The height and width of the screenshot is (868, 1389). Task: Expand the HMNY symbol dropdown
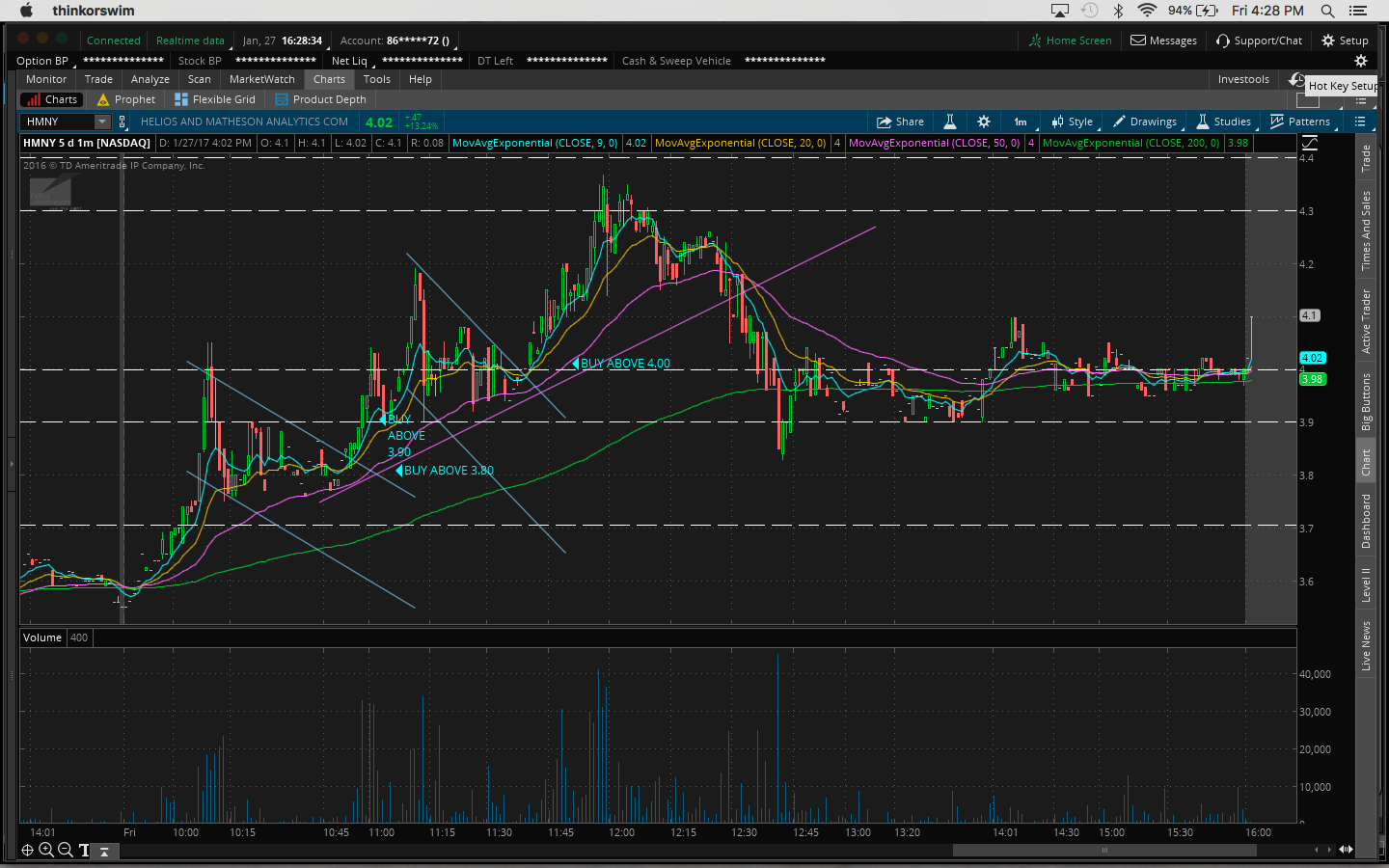[x=102, y=122]
